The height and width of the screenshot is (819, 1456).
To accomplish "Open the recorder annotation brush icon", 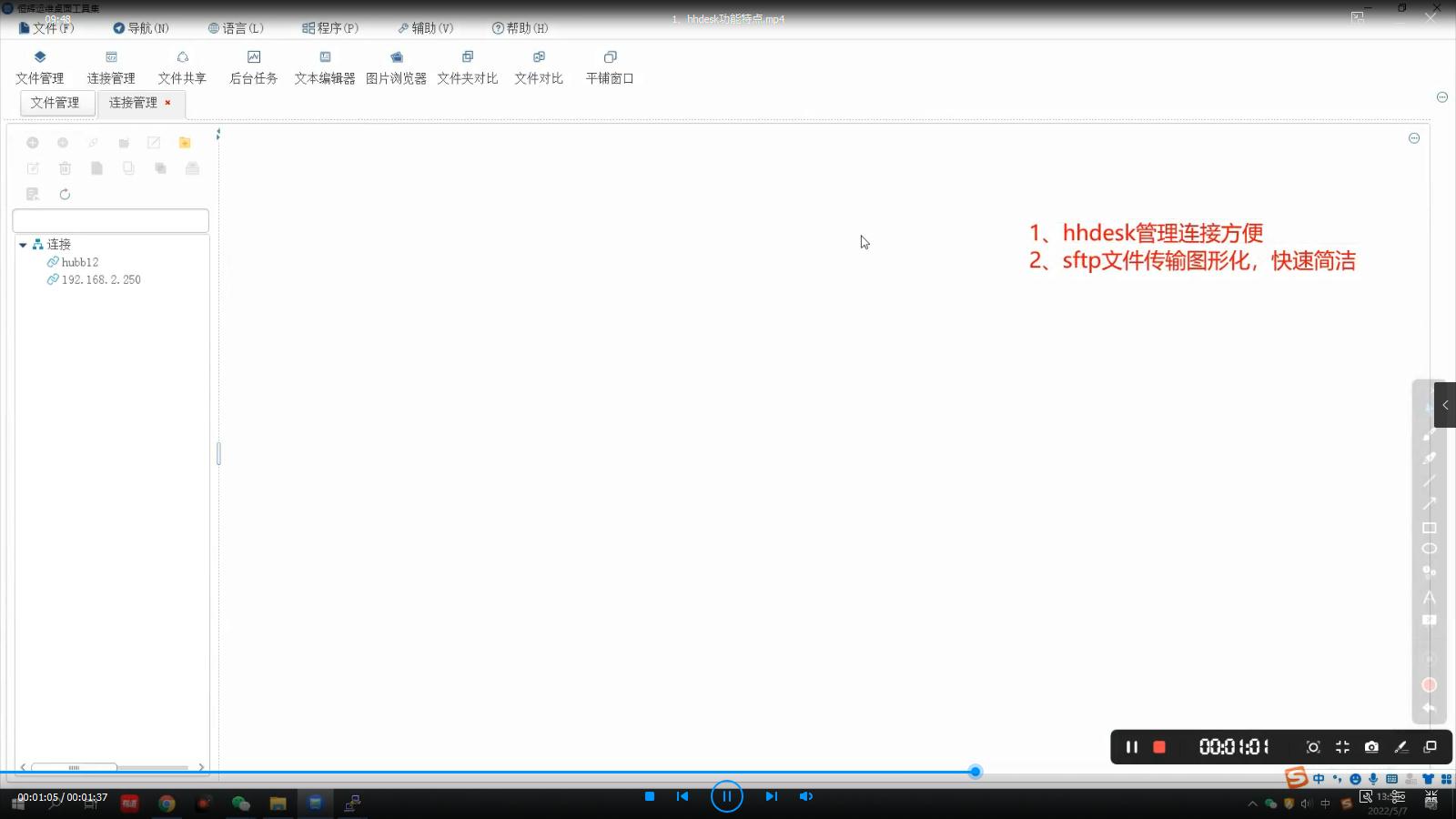I will pos(1400,747).
